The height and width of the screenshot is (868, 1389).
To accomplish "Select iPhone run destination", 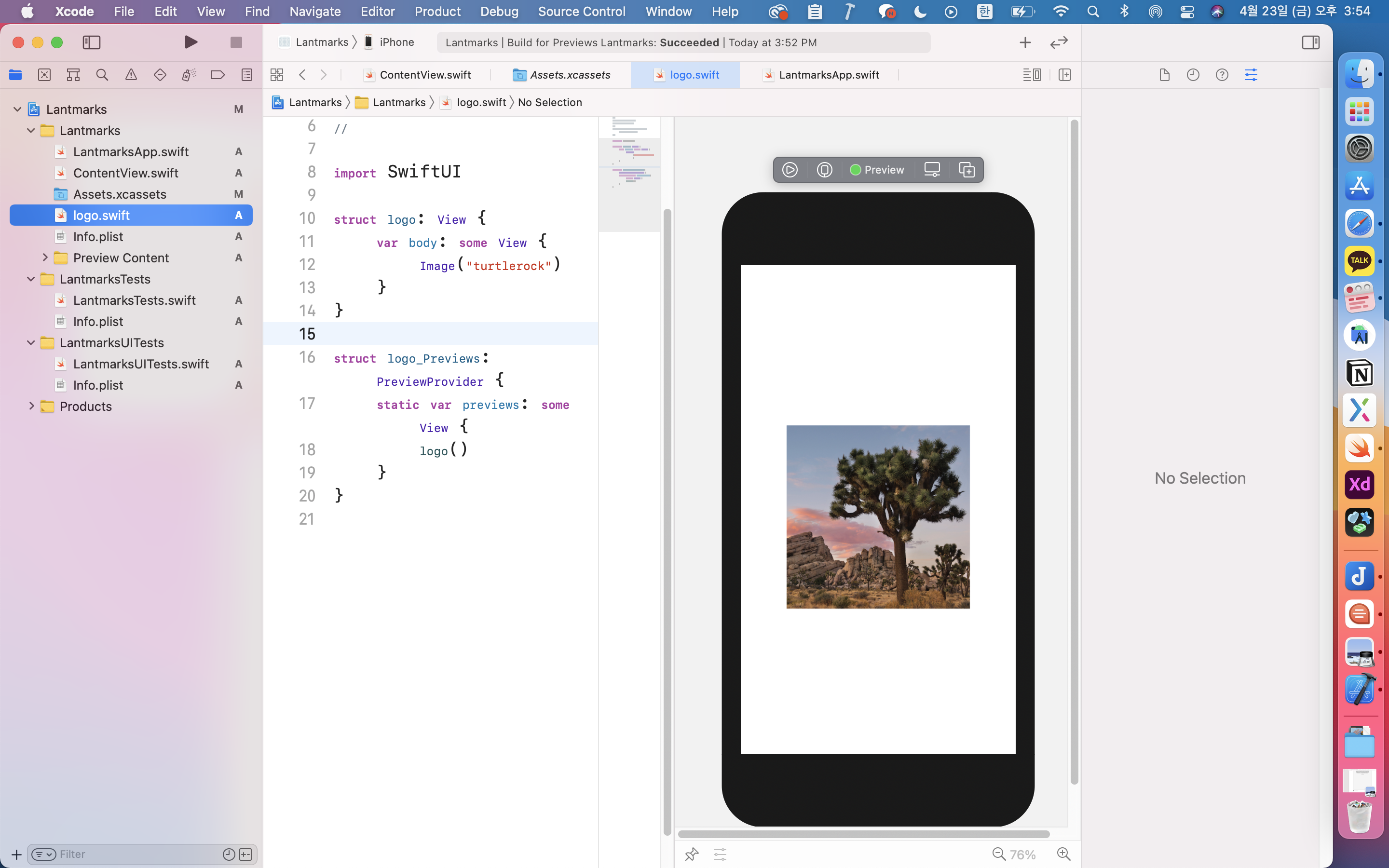I will [396, 42].
